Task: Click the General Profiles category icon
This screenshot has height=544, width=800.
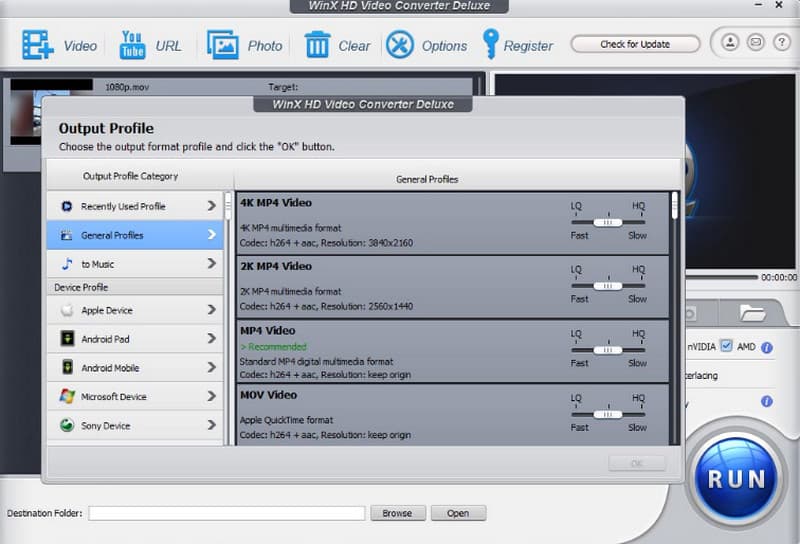Action: coord(66,235)
